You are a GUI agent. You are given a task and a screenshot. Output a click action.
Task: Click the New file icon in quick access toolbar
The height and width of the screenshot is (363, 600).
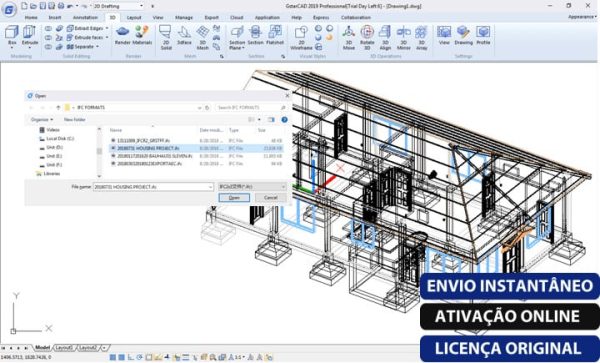point(24,6)
